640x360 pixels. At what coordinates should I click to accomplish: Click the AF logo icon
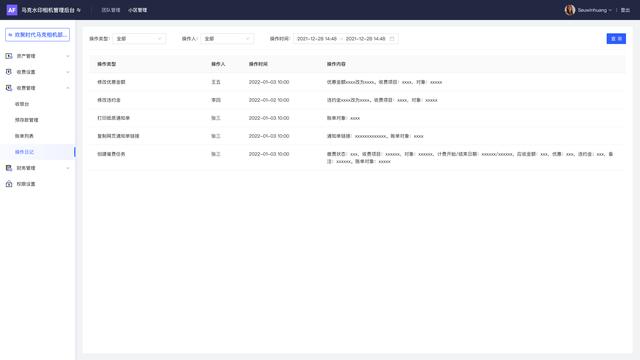point(12,10)
